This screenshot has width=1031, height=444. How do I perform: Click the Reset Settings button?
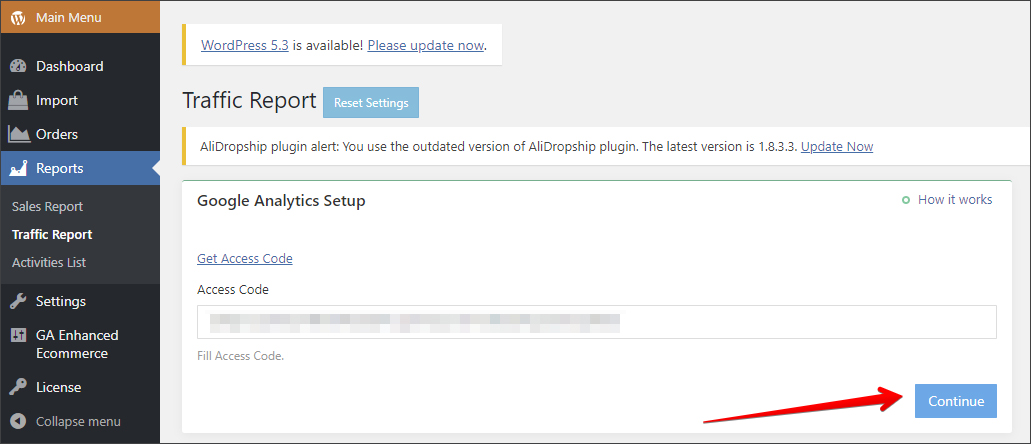click(x=371, y=103)
